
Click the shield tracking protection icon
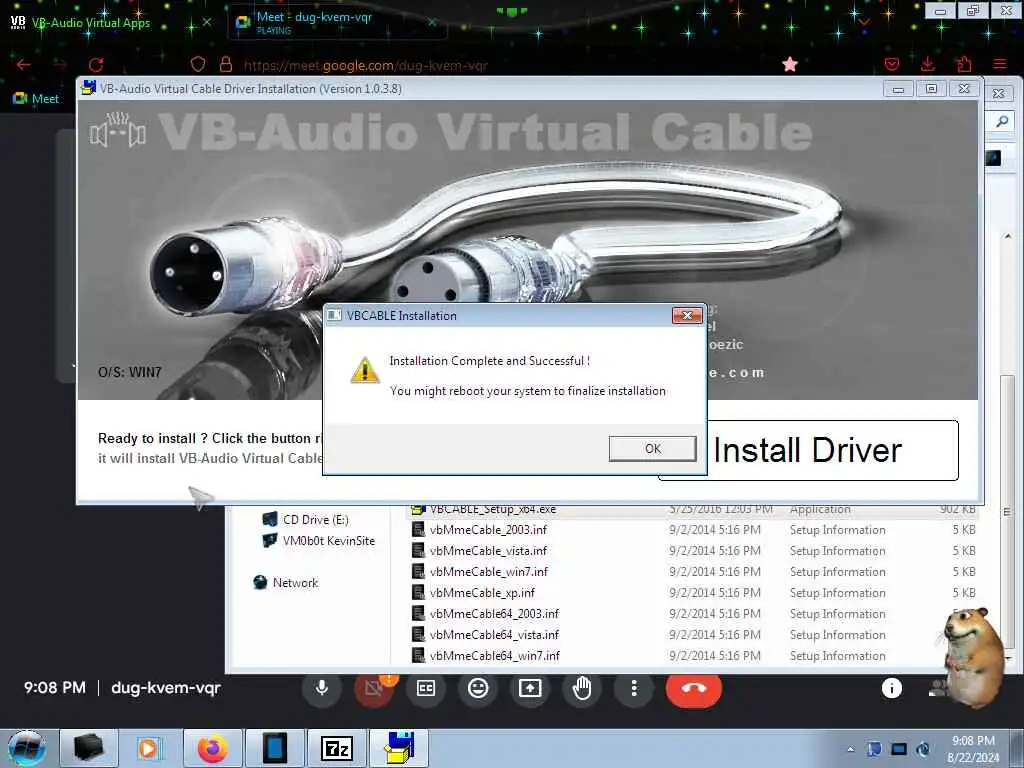[x=198, y=64]
